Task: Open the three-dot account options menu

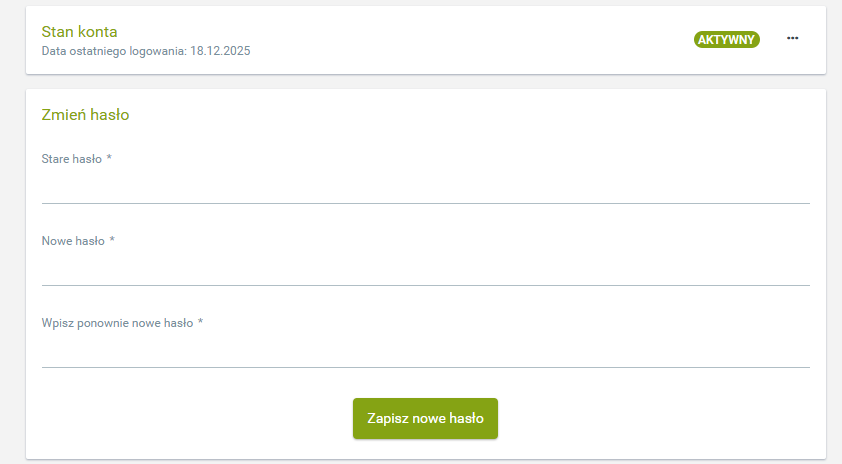Action: pyautogui.click(x=793, y=39)
